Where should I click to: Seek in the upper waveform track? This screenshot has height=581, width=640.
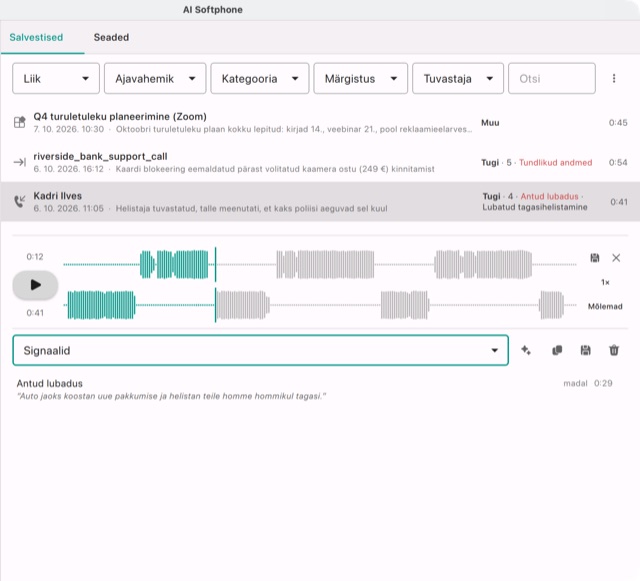(320, 265)
